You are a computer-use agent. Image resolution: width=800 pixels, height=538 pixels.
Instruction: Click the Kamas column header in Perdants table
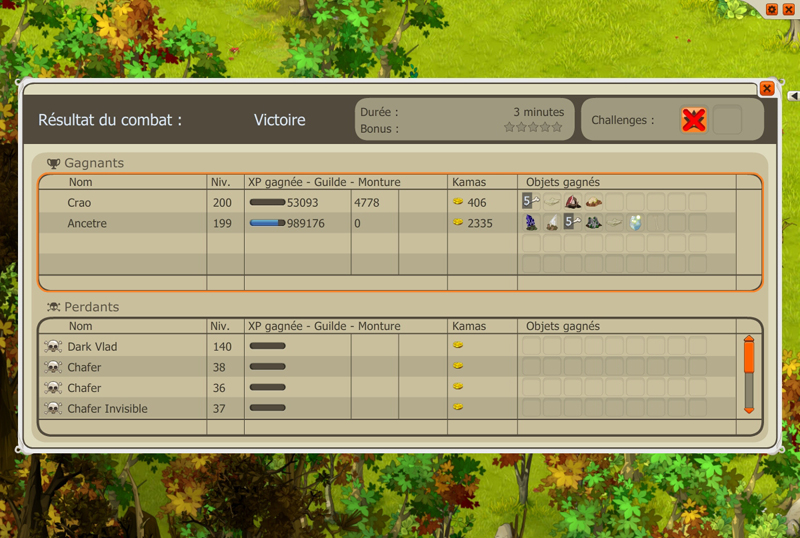[469, 326]
